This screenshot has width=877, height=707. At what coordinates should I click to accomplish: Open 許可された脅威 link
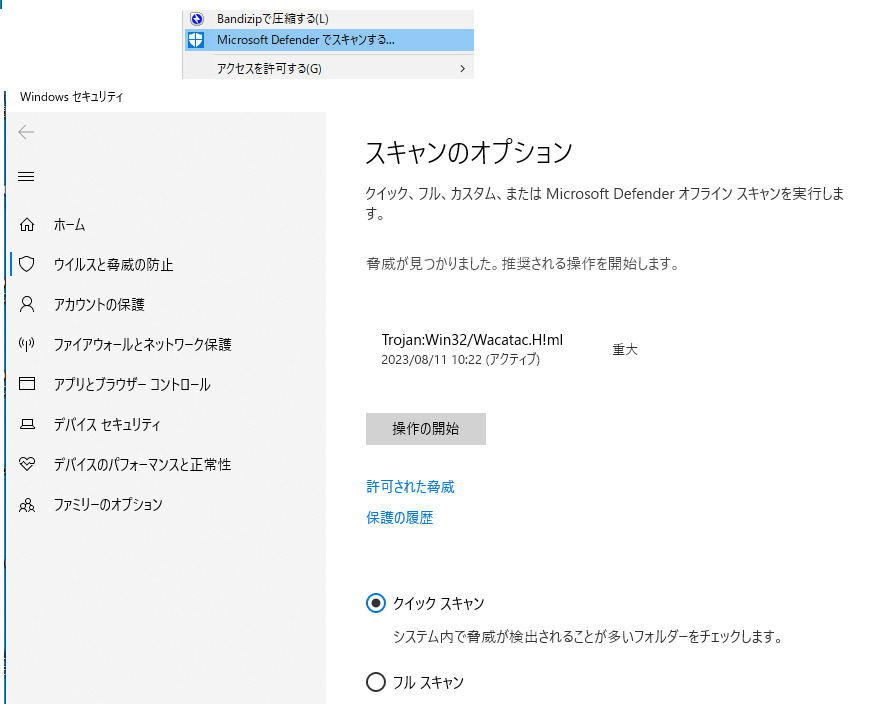click(x=410, y=487)
